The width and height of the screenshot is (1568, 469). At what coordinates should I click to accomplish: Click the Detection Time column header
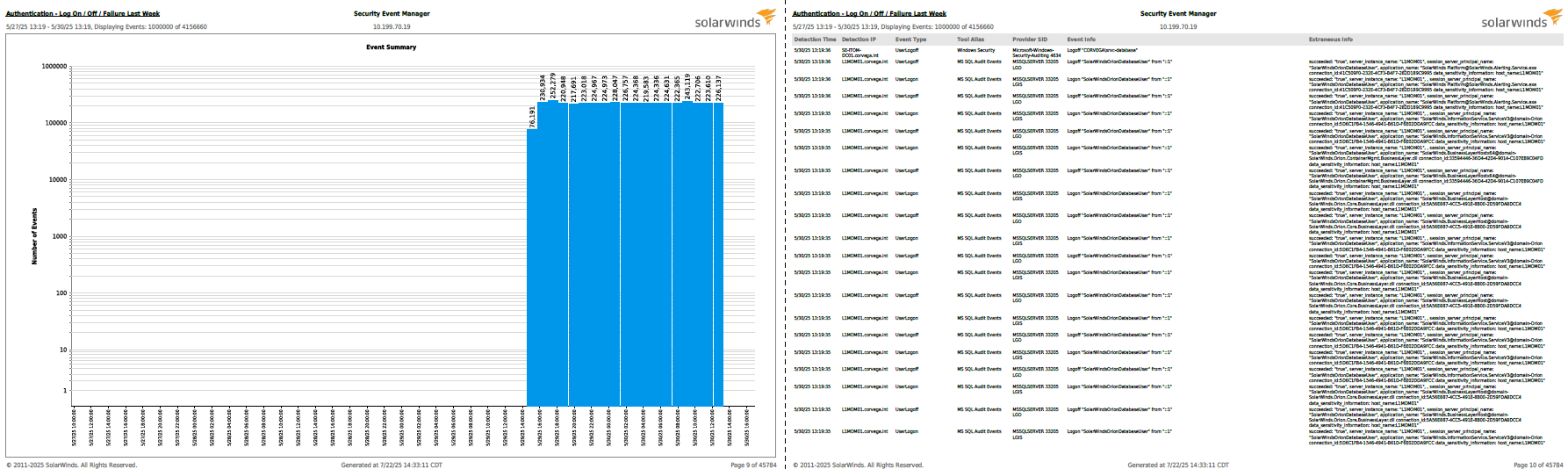[815, 40]
